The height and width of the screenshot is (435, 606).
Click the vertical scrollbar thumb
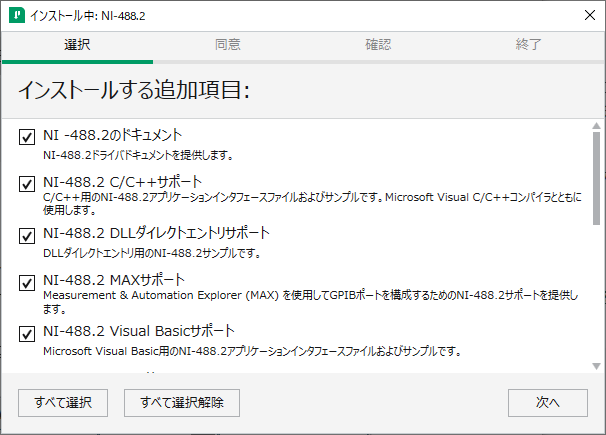point(596,178)
